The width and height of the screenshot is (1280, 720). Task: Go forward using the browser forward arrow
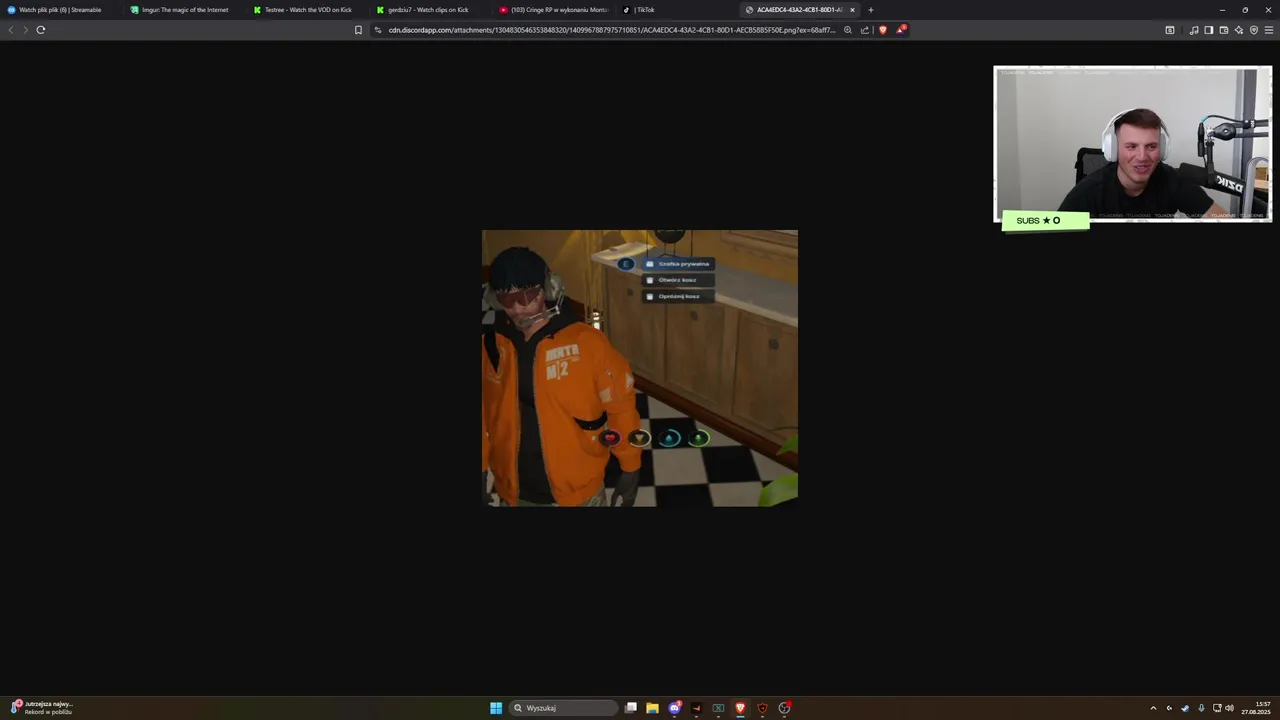click(25, 30)
